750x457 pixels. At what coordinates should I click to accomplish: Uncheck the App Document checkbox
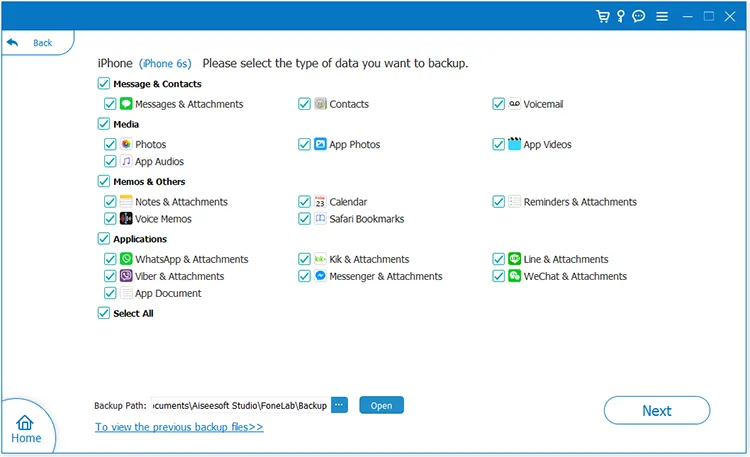click(110, 293)
